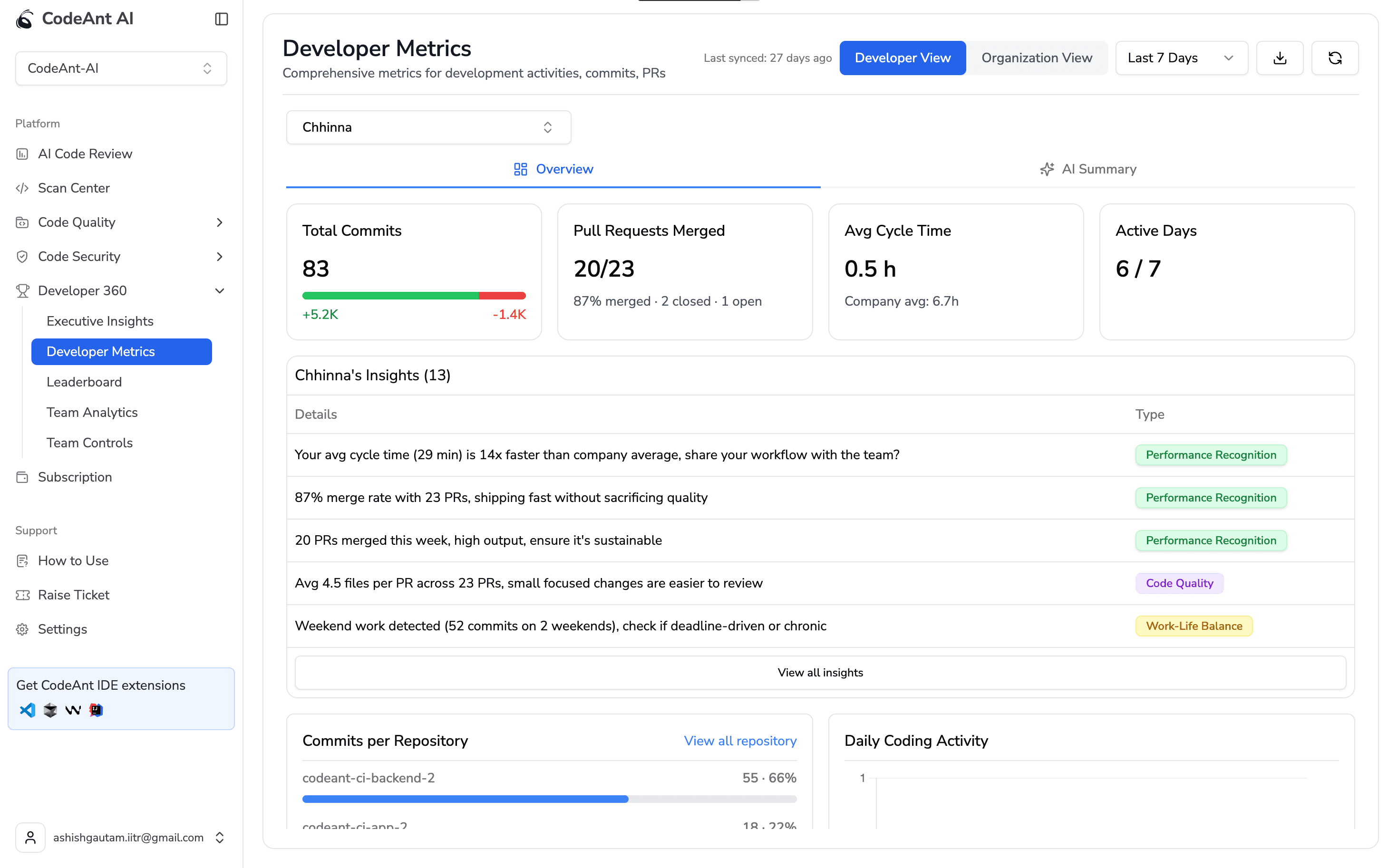The height and width of the screenshot is (868, 1398).
Task: Open the JetBrains extension icon
Action: tap(96, 710)
